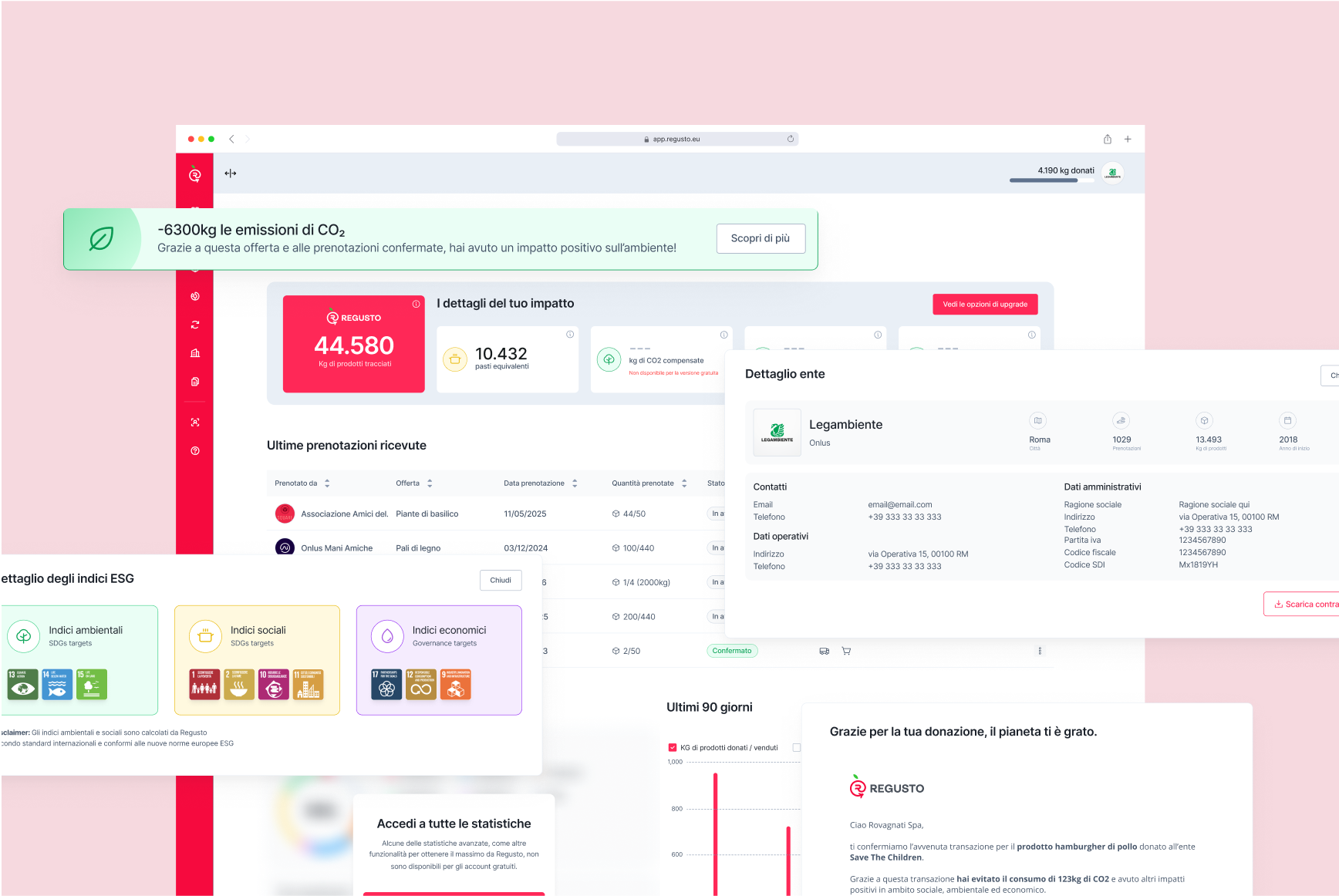Click the Piante di basilico offer cell
Image resolution: width=1339 pixels, height=896 pixels.
click(x=427, y=514)
